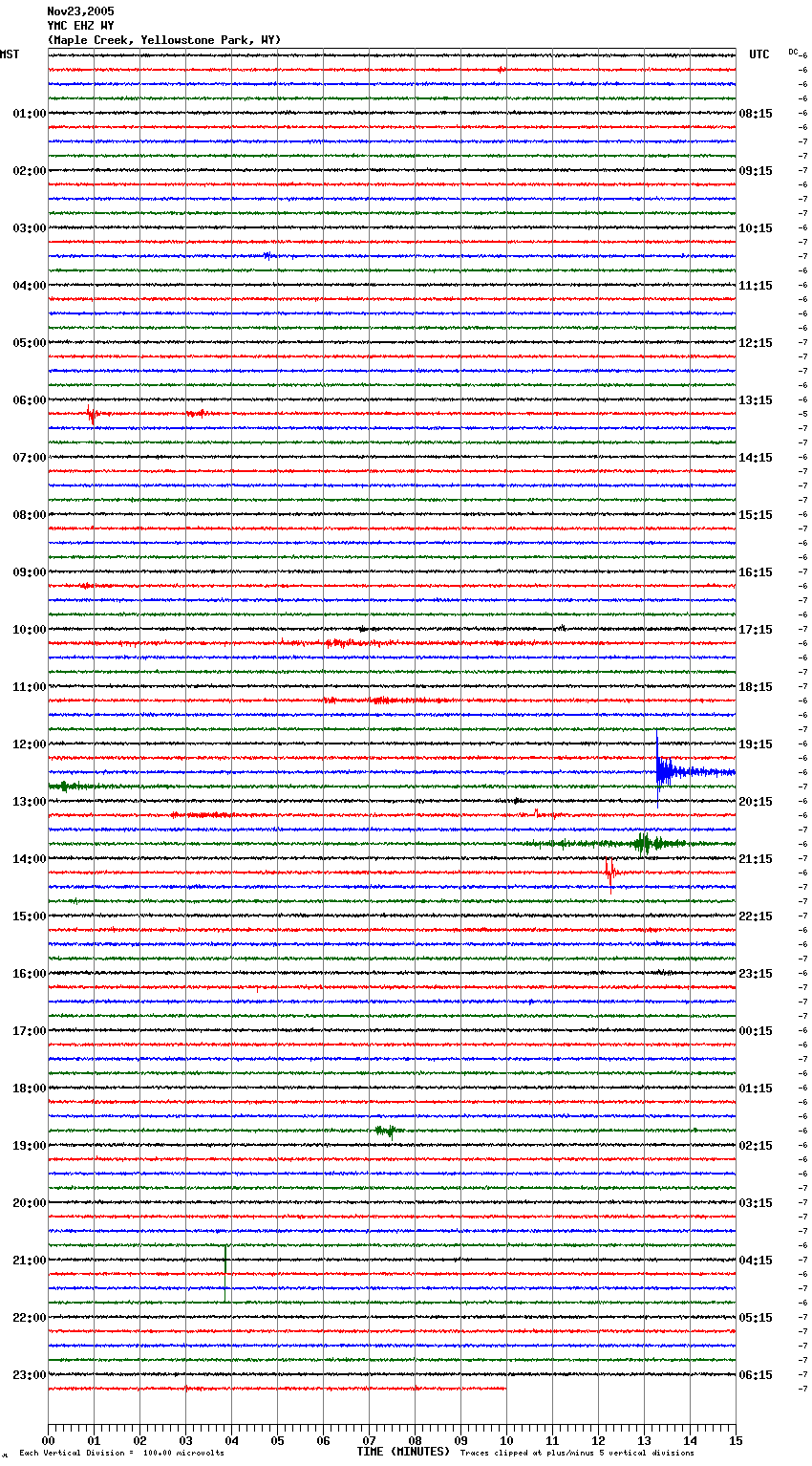Click the '09:00' MST time label
Viewport: 812px width, 1466px height.
click(x=30, y=572)
